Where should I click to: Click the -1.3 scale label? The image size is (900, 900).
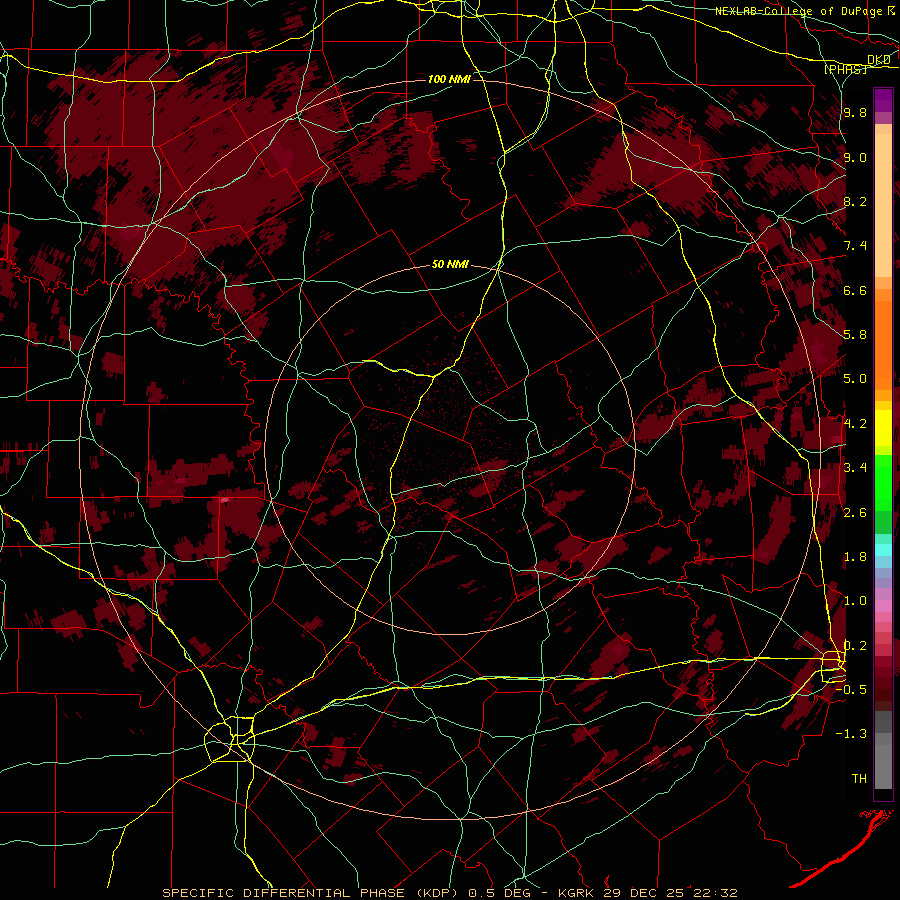pyautogui.click(x=851, y=734)
